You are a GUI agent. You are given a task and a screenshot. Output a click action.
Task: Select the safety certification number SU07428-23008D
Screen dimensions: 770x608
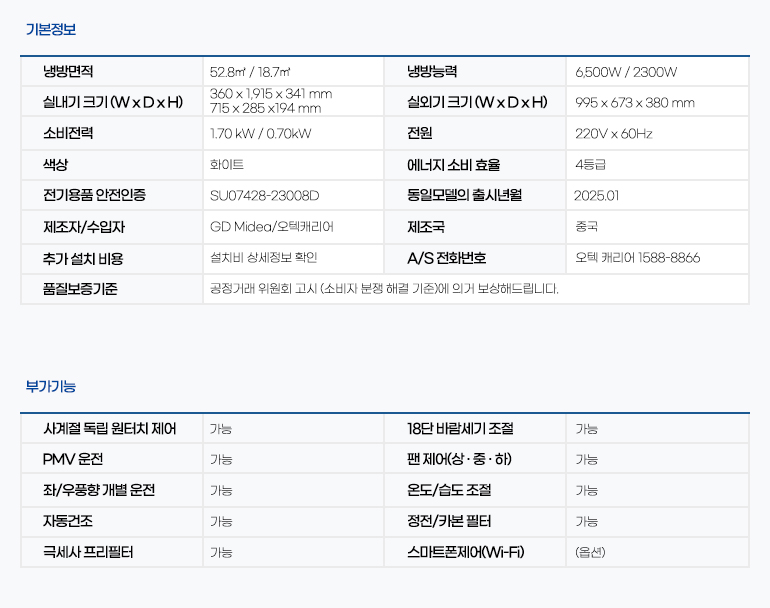point(264,196)
